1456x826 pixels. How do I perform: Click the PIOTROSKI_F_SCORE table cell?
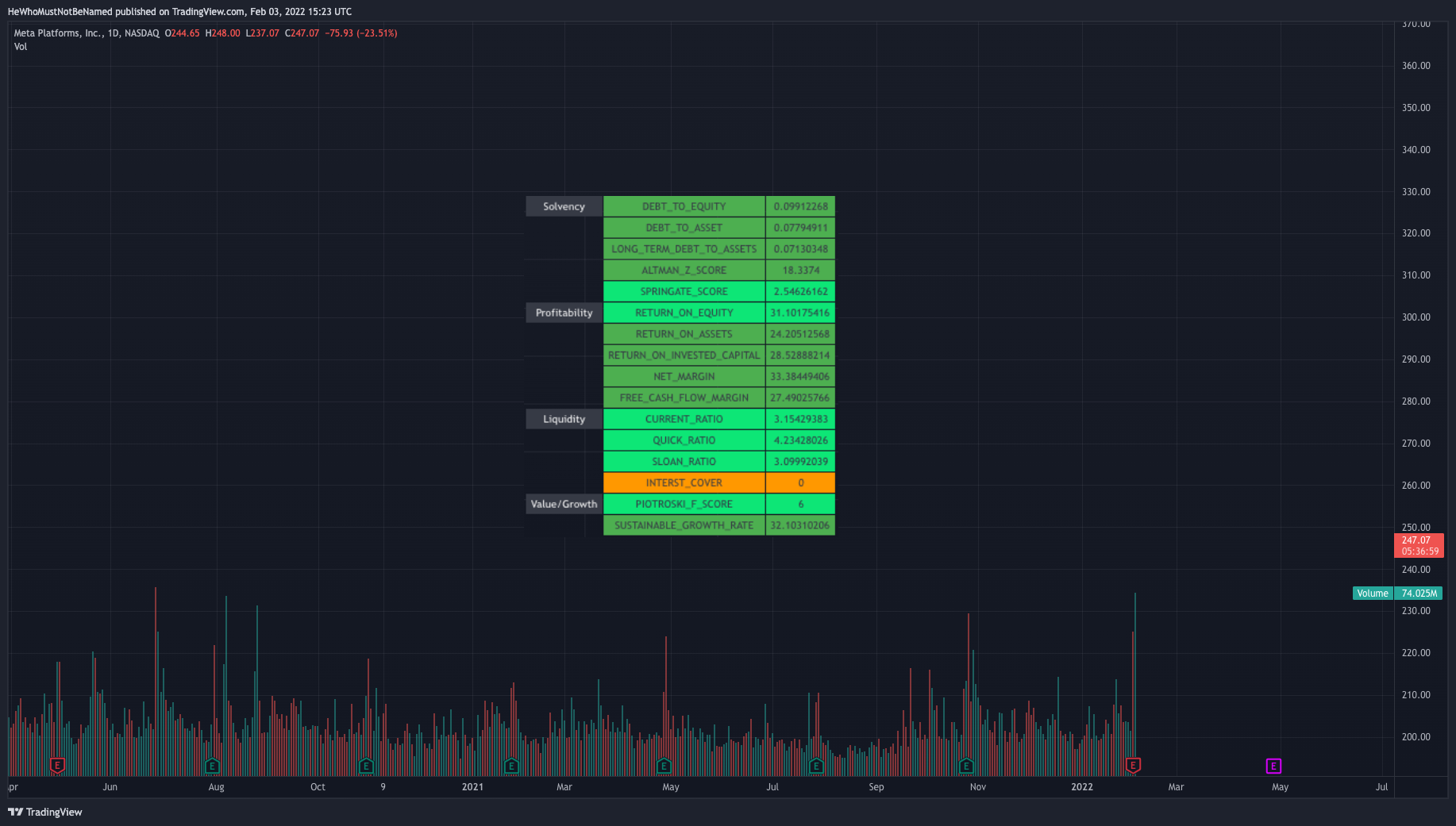tap(684, 504)
